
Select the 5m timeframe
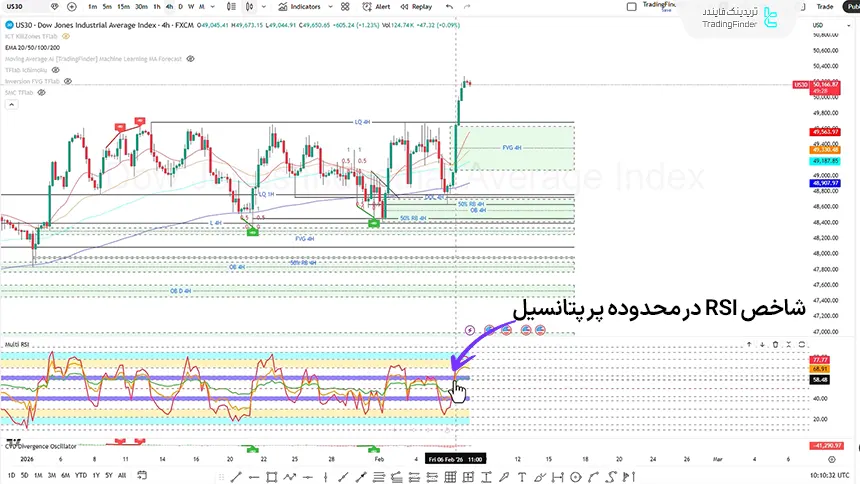click(x=107, y=7)
